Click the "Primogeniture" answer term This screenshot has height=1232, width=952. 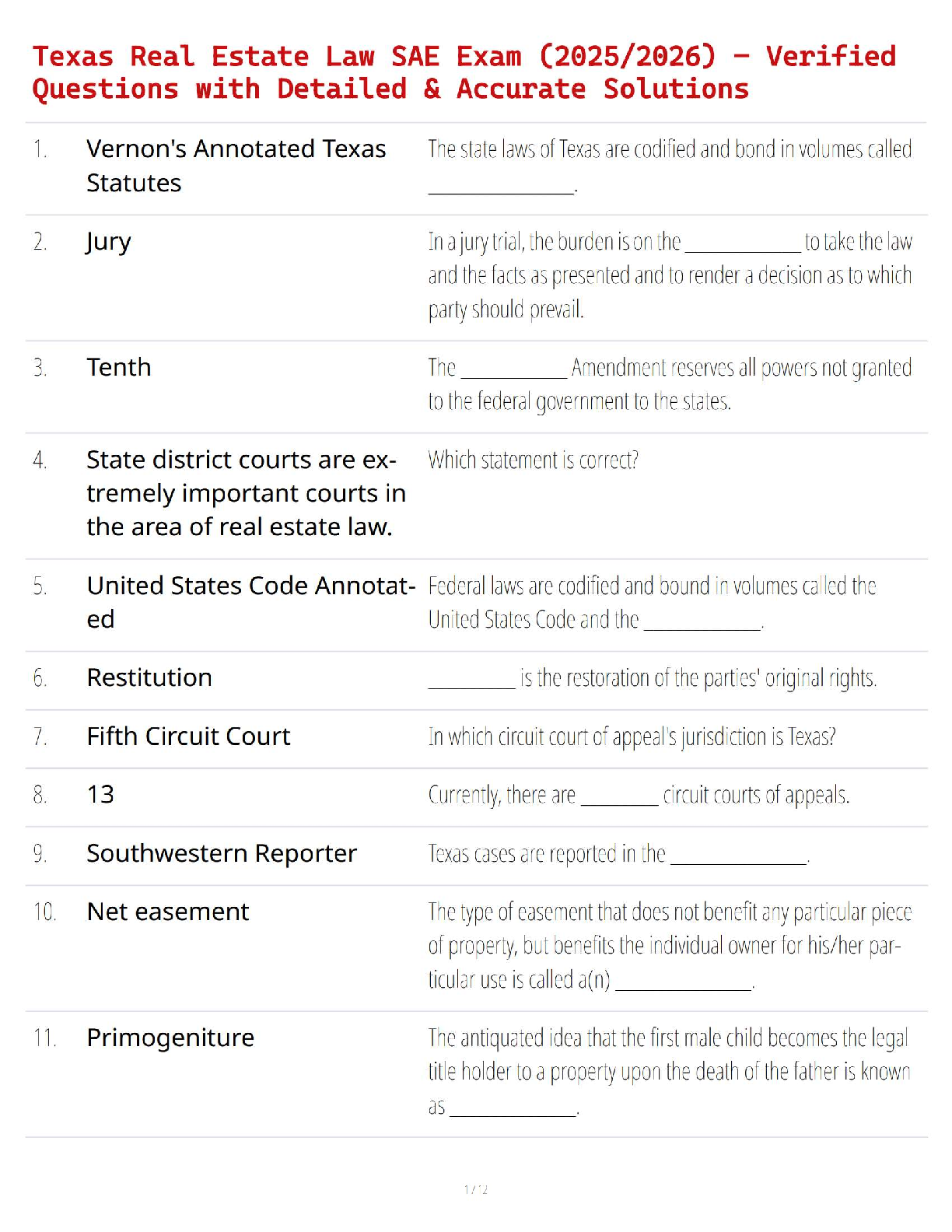pos(170,1038)
